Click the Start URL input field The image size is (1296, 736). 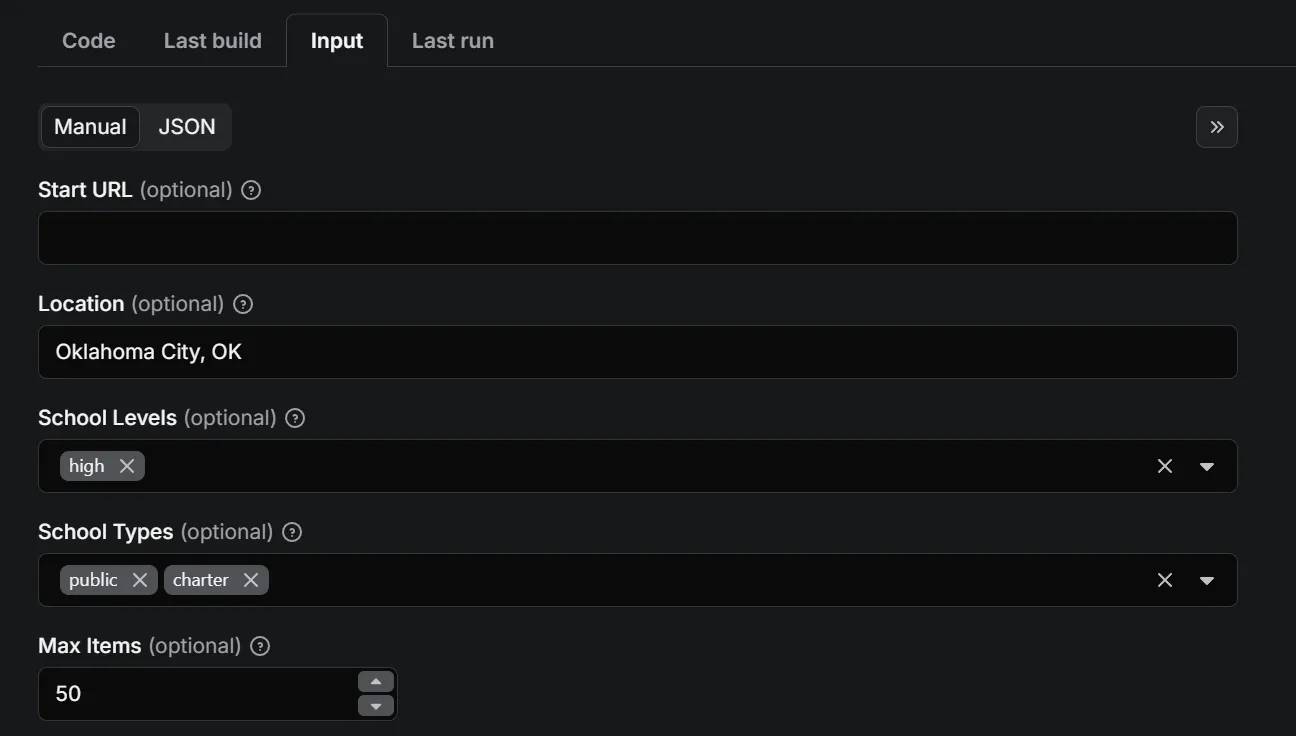[637, 238]
